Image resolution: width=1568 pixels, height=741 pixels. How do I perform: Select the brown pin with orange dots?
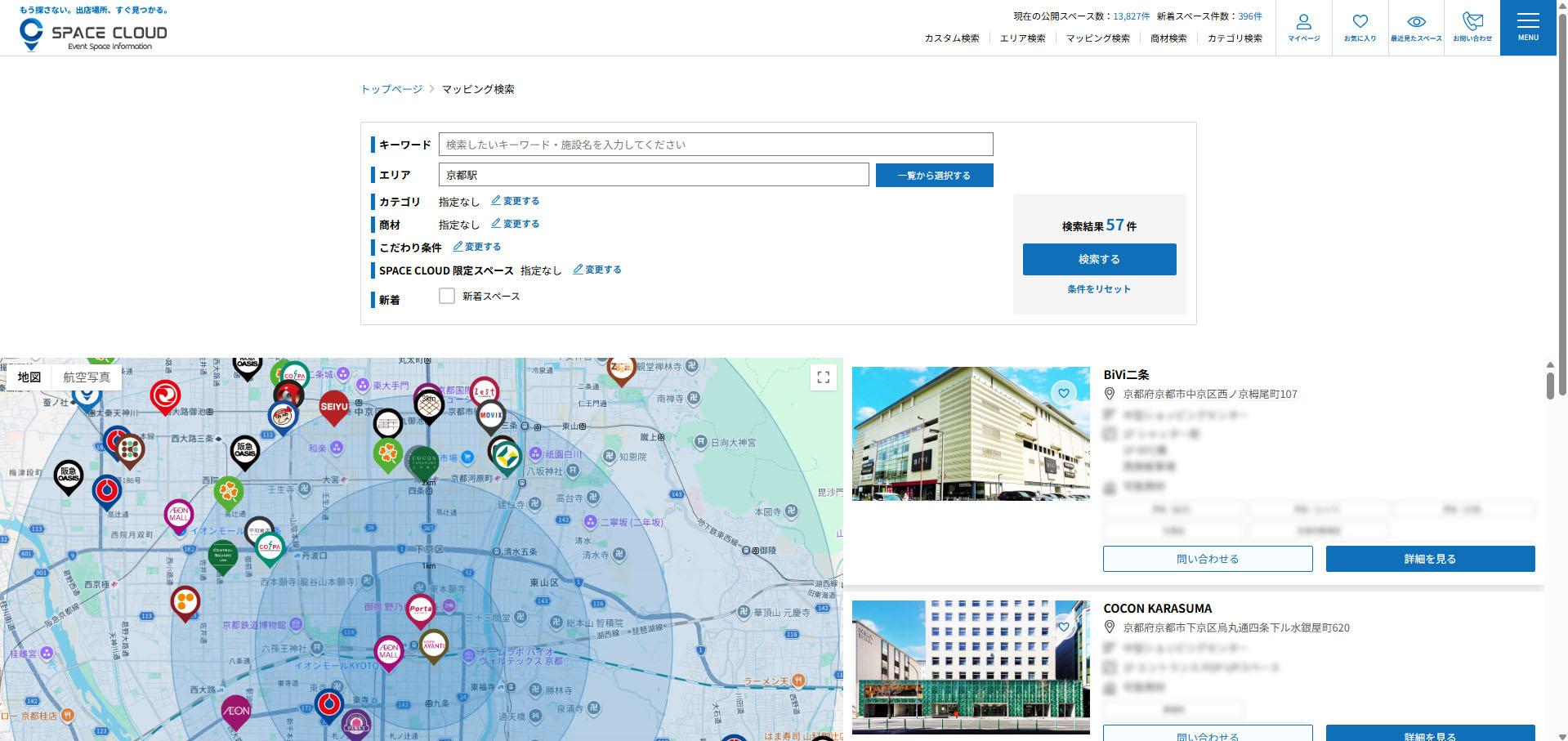point(185,603)
